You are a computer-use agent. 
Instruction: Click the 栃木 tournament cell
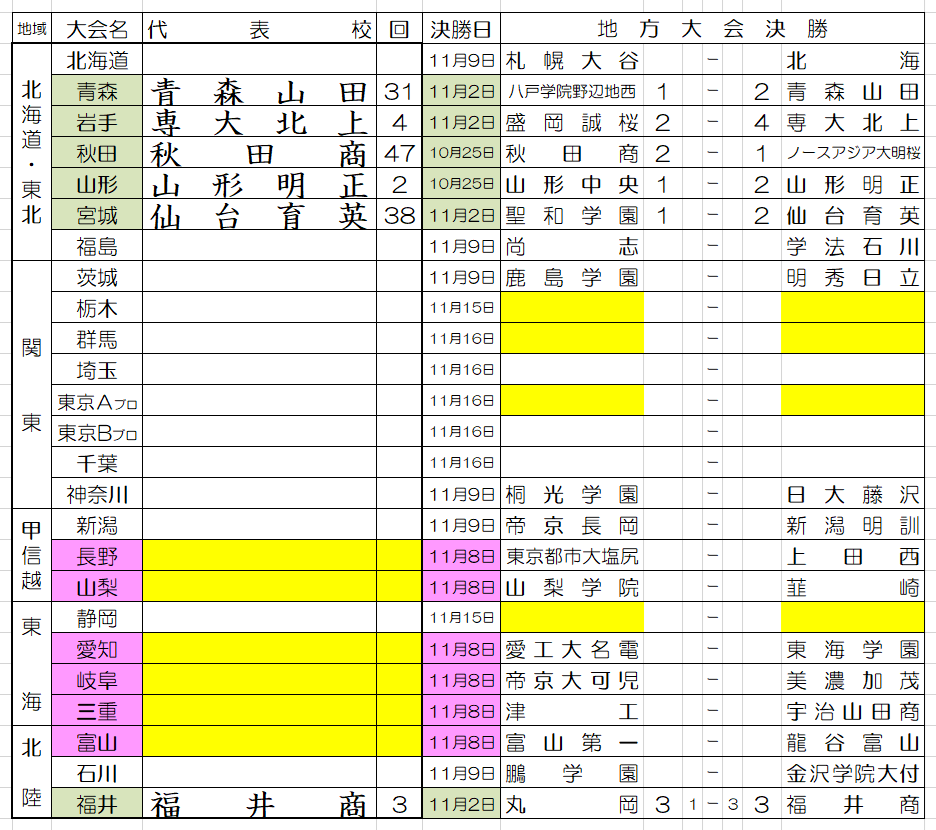click(97, 308)
